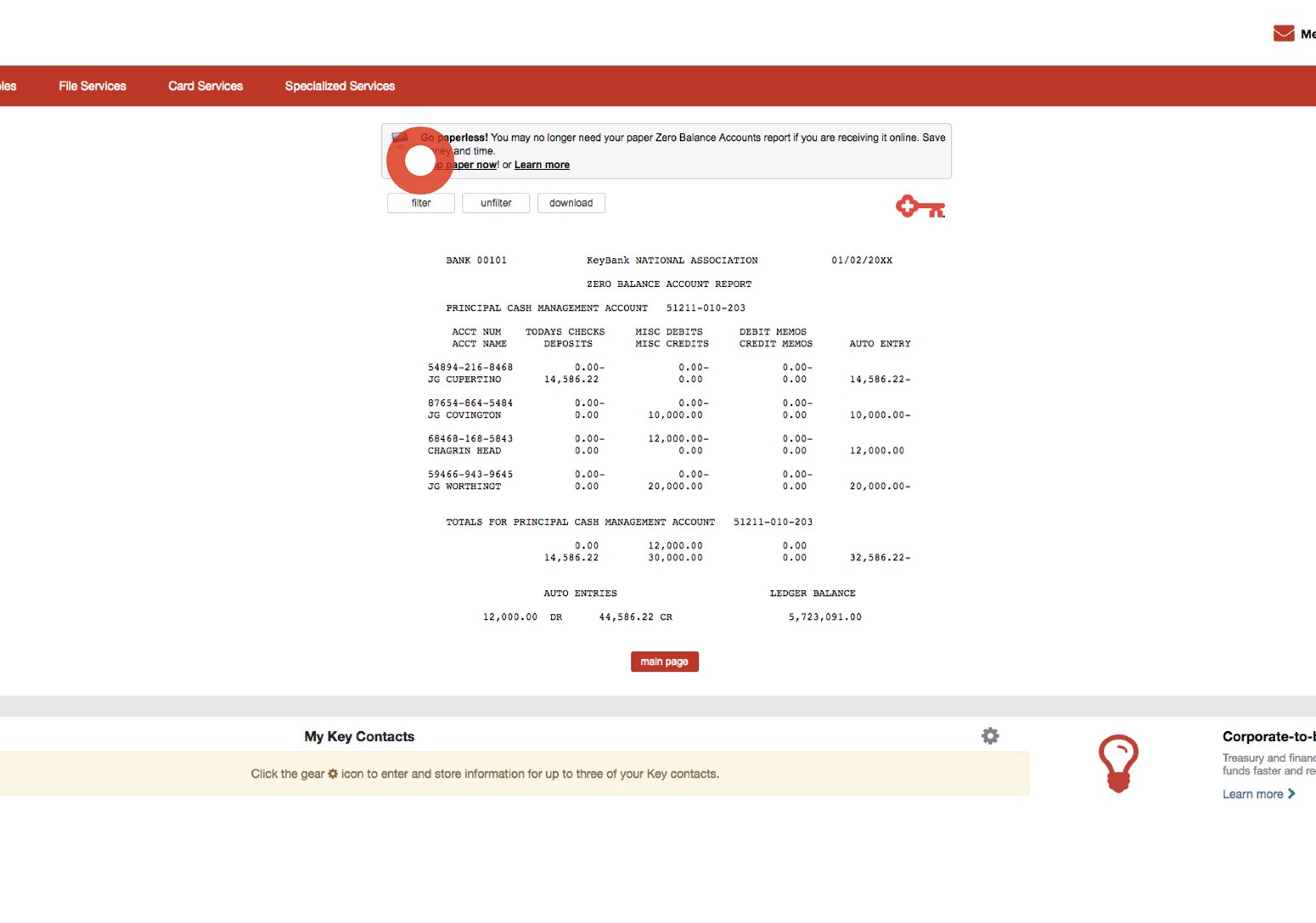Image resolution: width=1316 pixels, height=923 pixels.
Task: Click the red lightbulb icon near Corporate-to-Bank
Action: [x=1119, y=763]
